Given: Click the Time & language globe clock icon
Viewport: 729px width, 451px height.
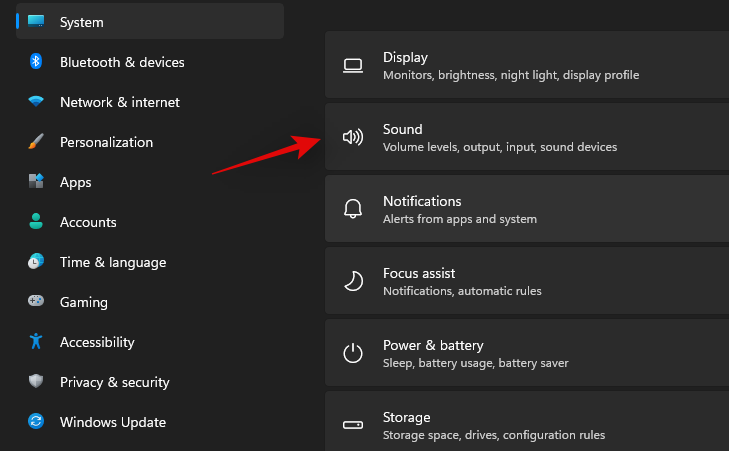Looking at the screenshot, I should 36,262.
